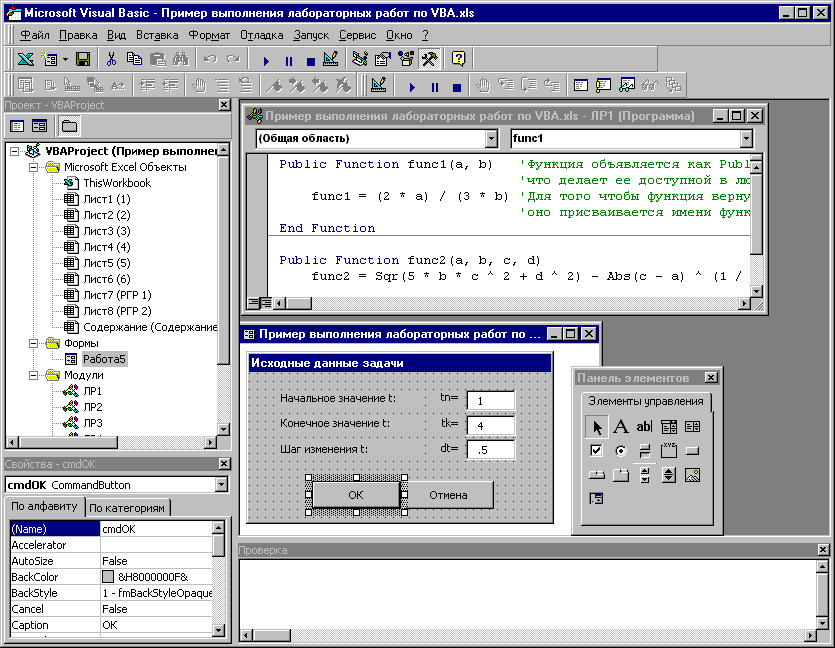Open the Отладка menu
Image resolution: width=835 pixels, height=648 pixels.
pyautogui.click(x=261, y=35)
